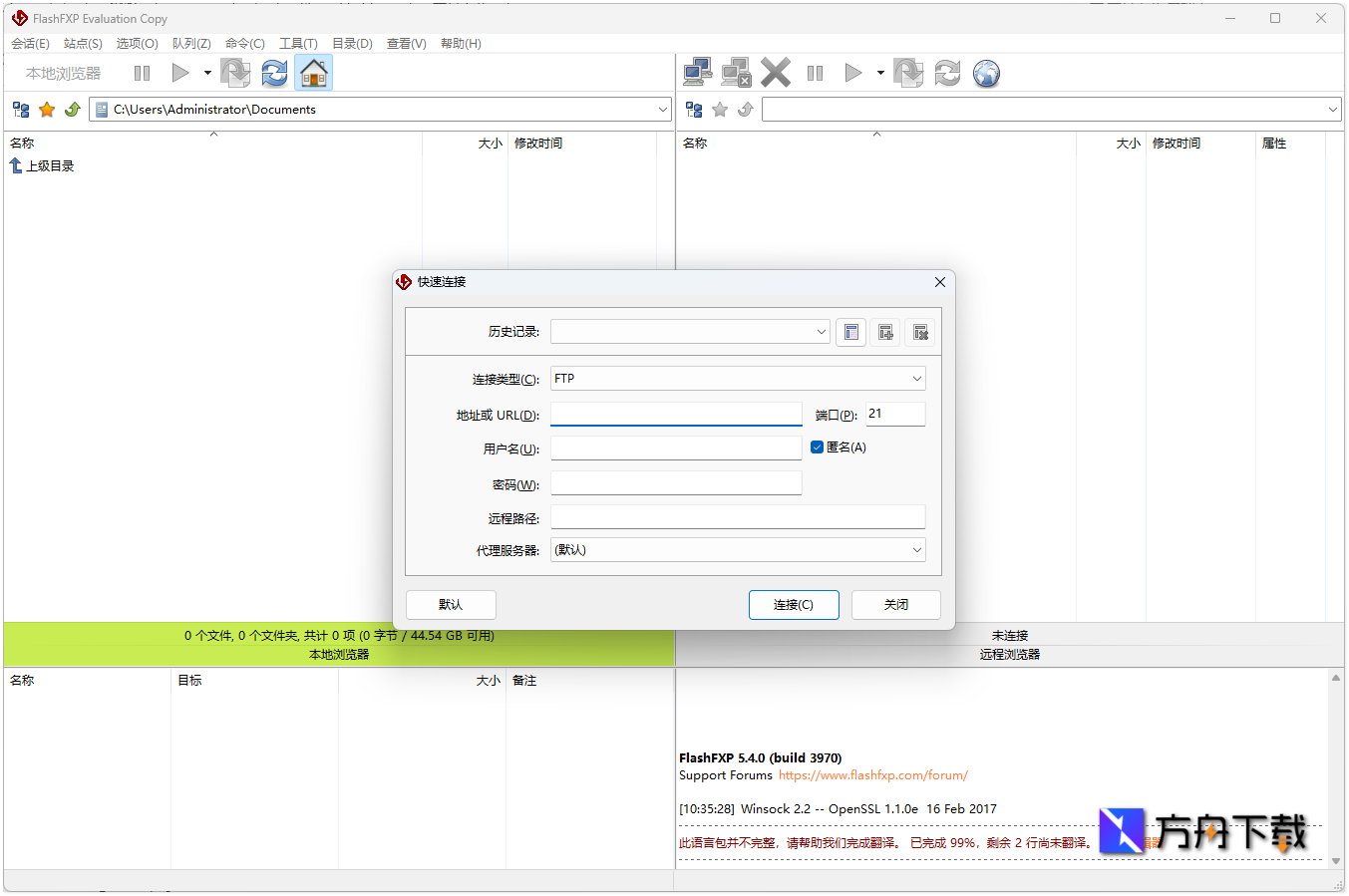Click the delete history entry icon button
The image size is (1349, 896).
[x=920, y=332]
